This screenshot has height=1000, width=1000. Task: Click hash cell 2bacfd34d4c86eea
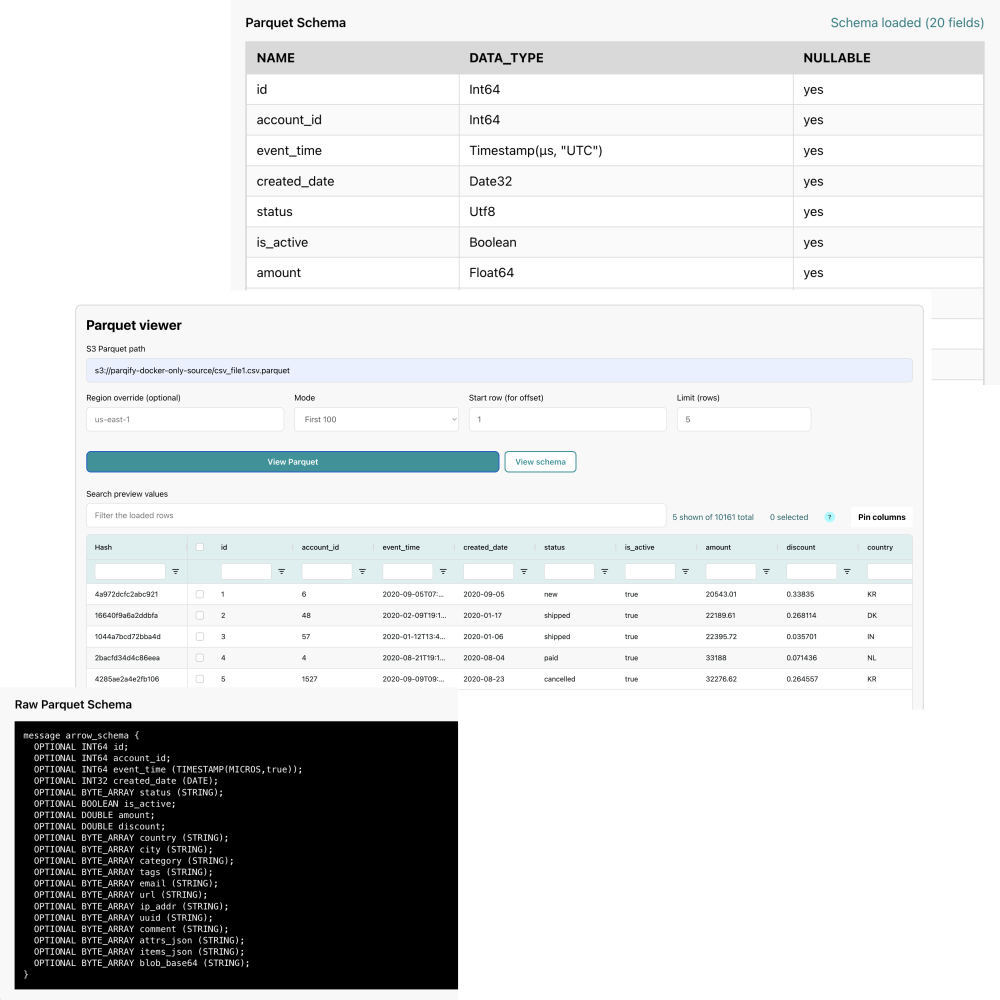click(127, 658)
